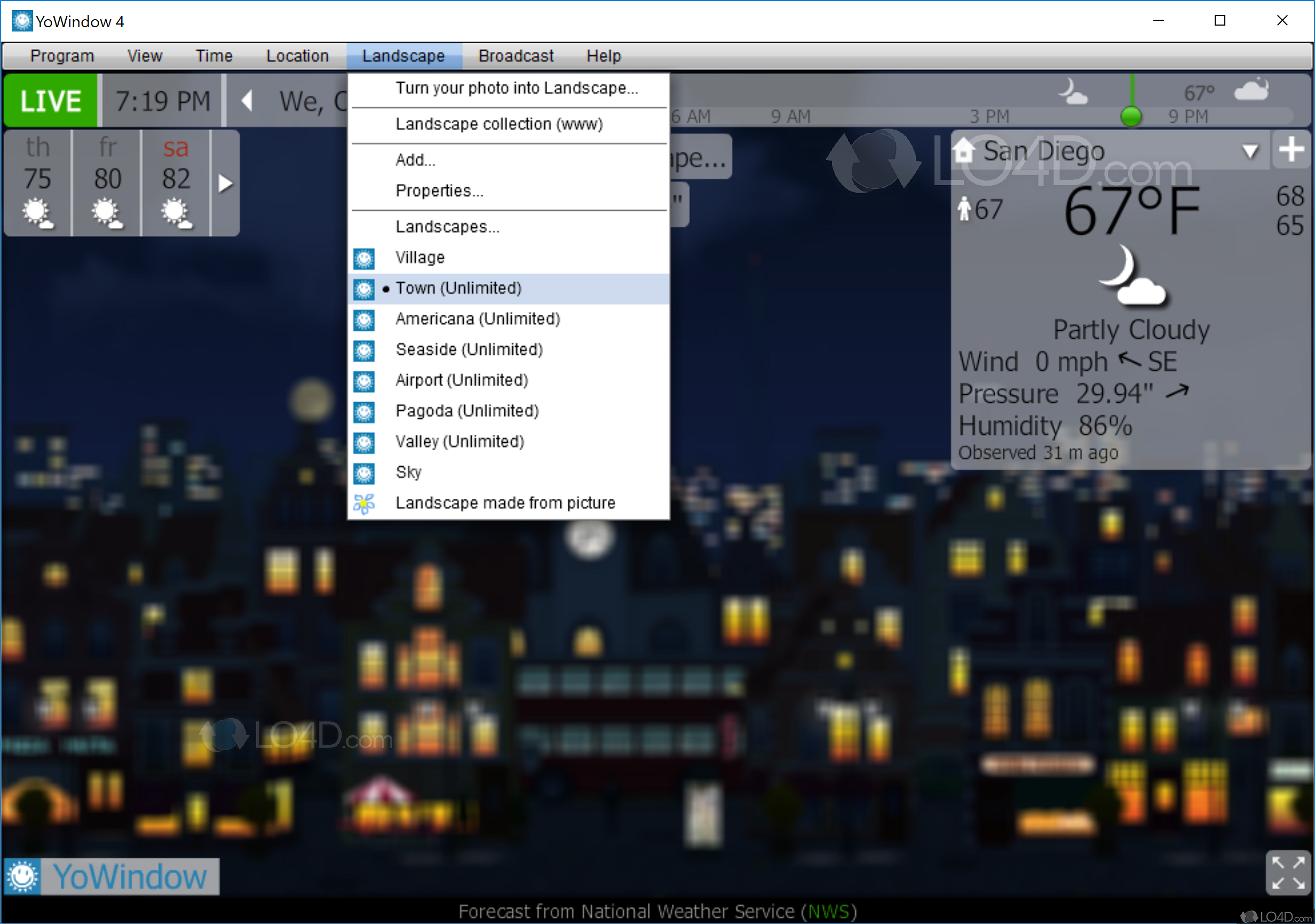Click the moon-cloud icon on the timeline
Viewport: 1315px width, 924px height.
(x=1072, y=92)
